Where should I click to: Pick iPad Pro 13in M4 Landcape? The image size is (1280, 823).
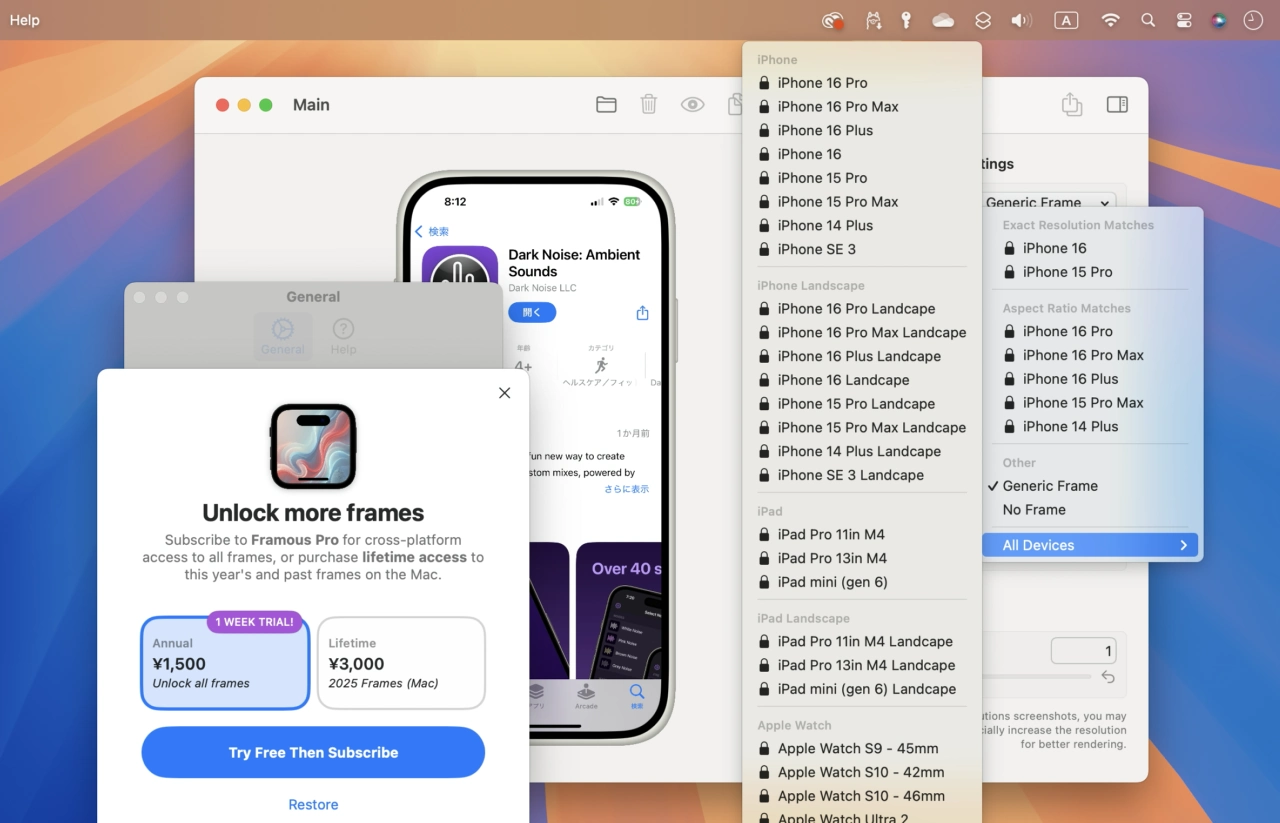pyautogui.click(x=866, y=666)
